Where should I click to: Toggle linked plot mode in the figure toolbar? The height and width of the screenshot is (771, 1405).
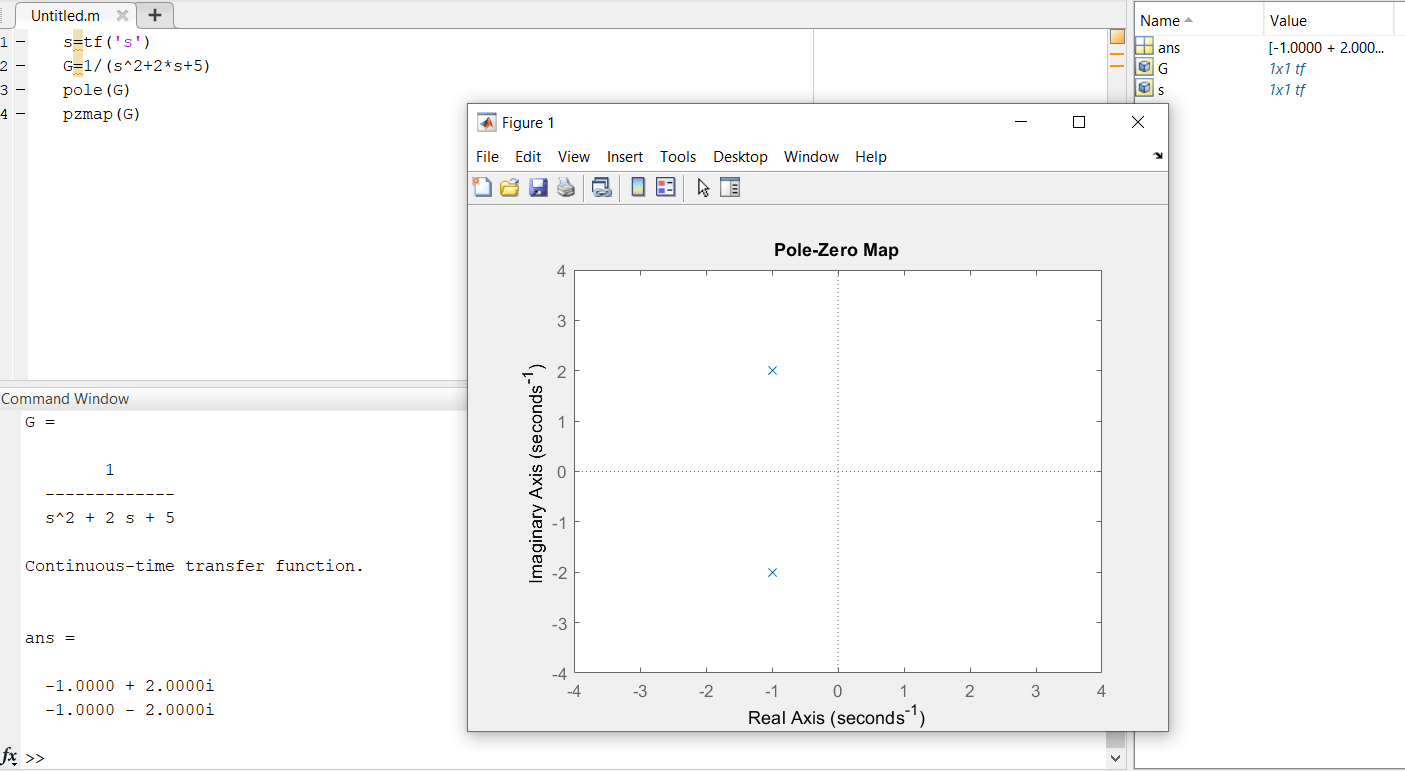[x=601, y=187]
